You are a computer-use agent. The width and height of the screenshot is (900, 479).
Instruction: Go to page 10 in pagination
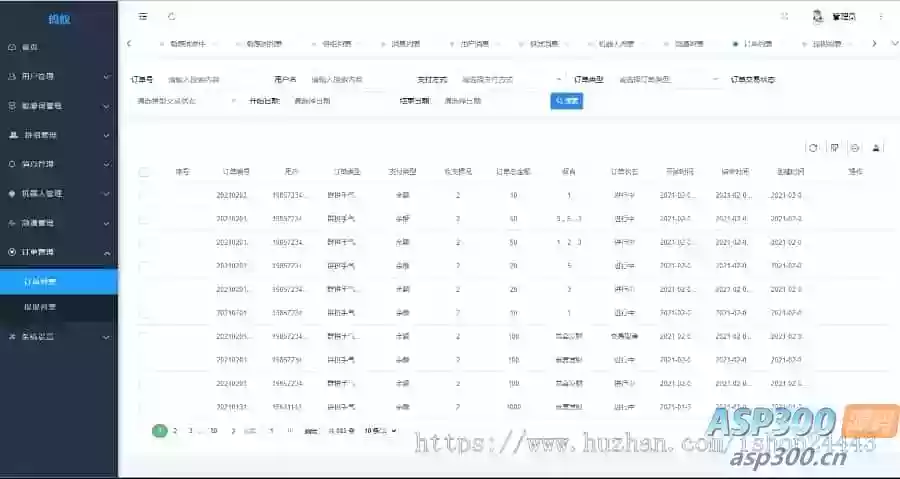tap(214, 431)
